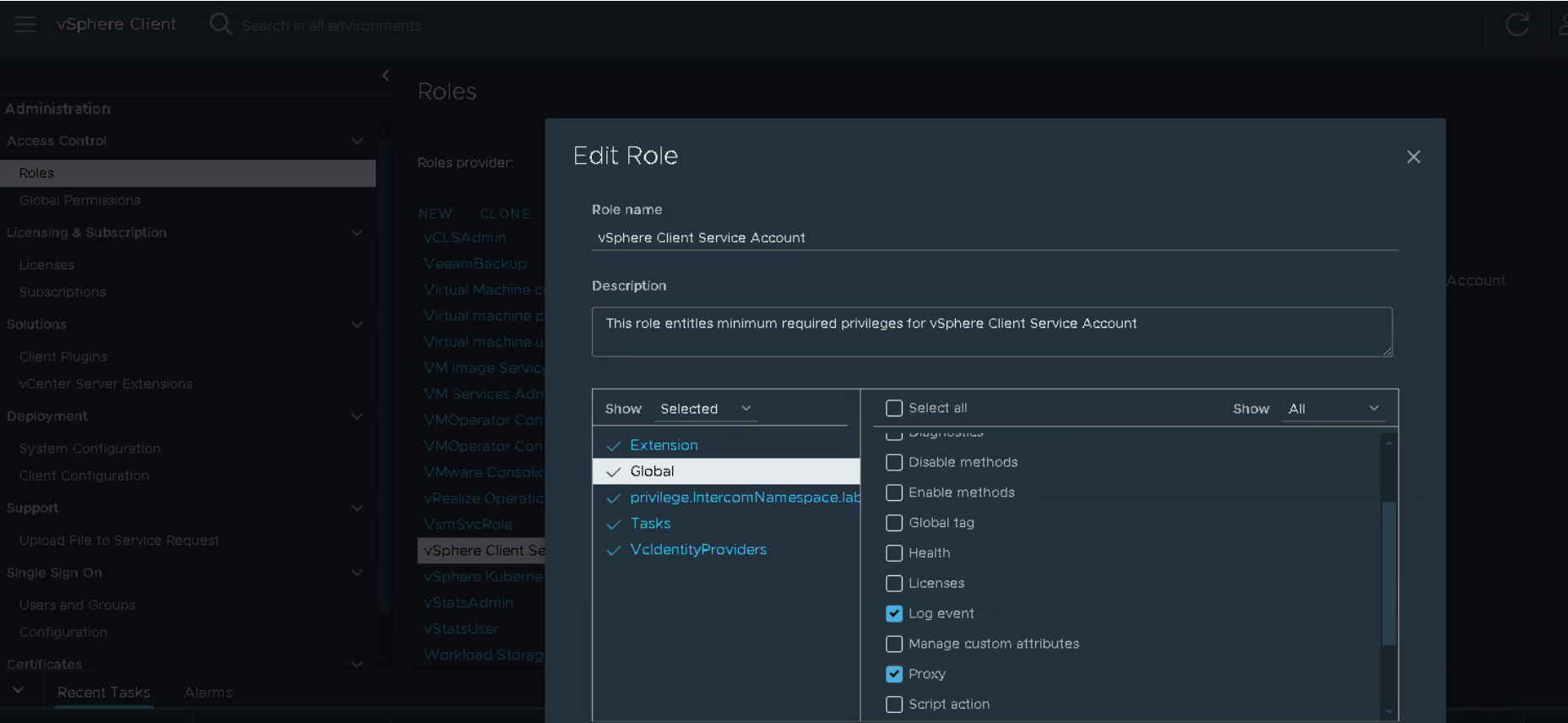Select the Global privilege category

pos(726,471)
